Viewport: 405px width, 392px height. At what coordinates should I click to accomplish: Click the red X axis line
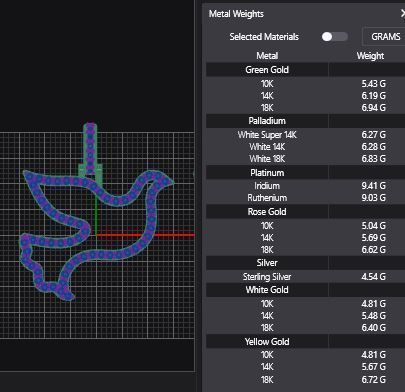click(x=146, y=235)
